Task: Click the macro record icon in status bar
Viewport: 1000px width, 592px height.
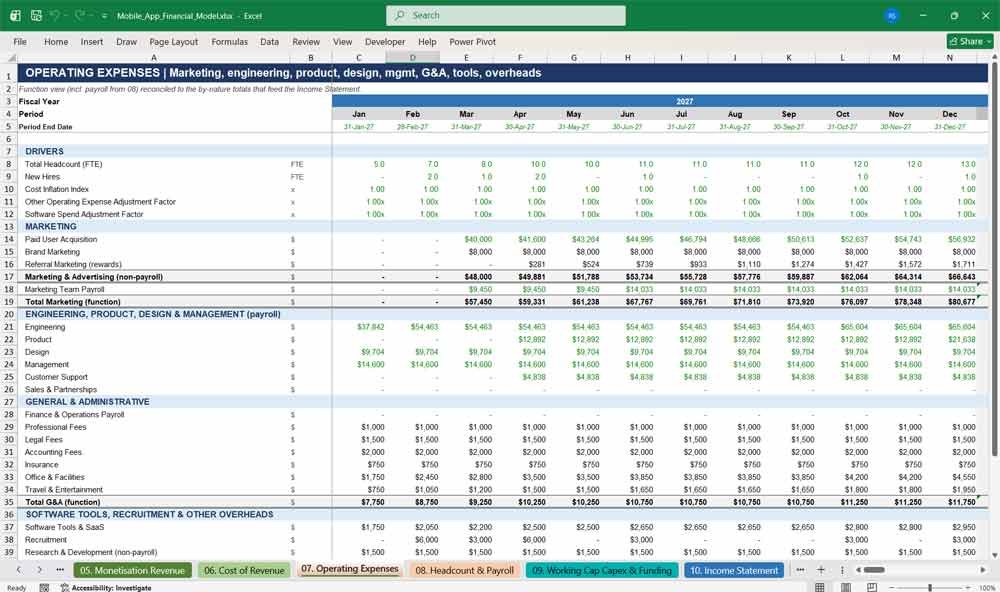Action: [44, 588]
